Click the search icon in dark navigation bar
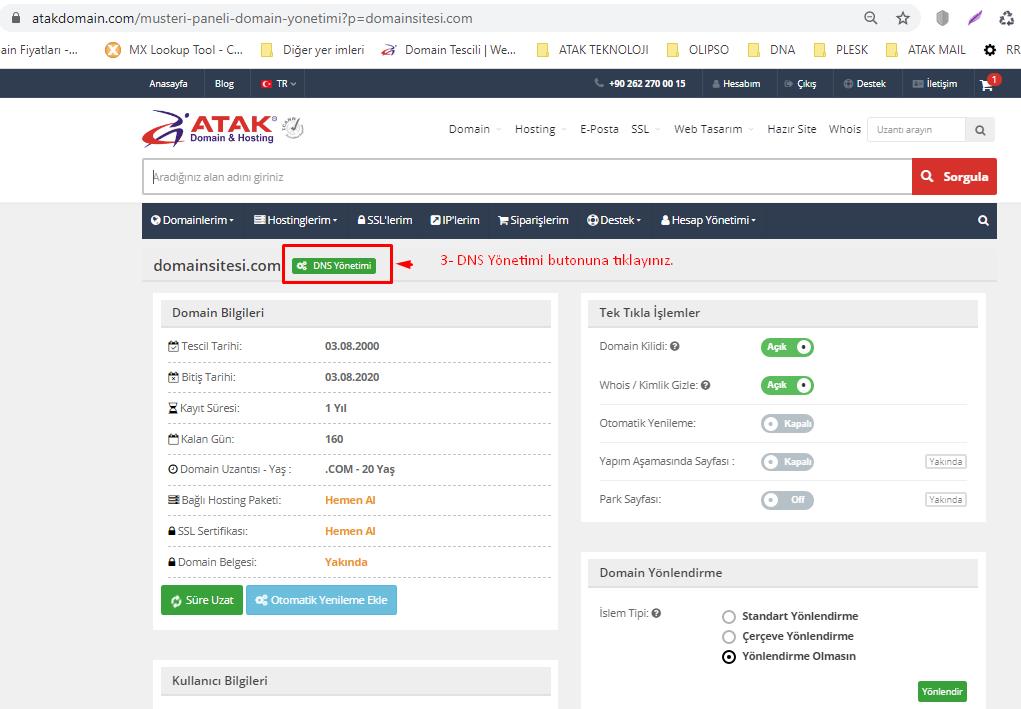This screenshot has width=1021, height=709. pyautogui.click(x=984, y=220)
